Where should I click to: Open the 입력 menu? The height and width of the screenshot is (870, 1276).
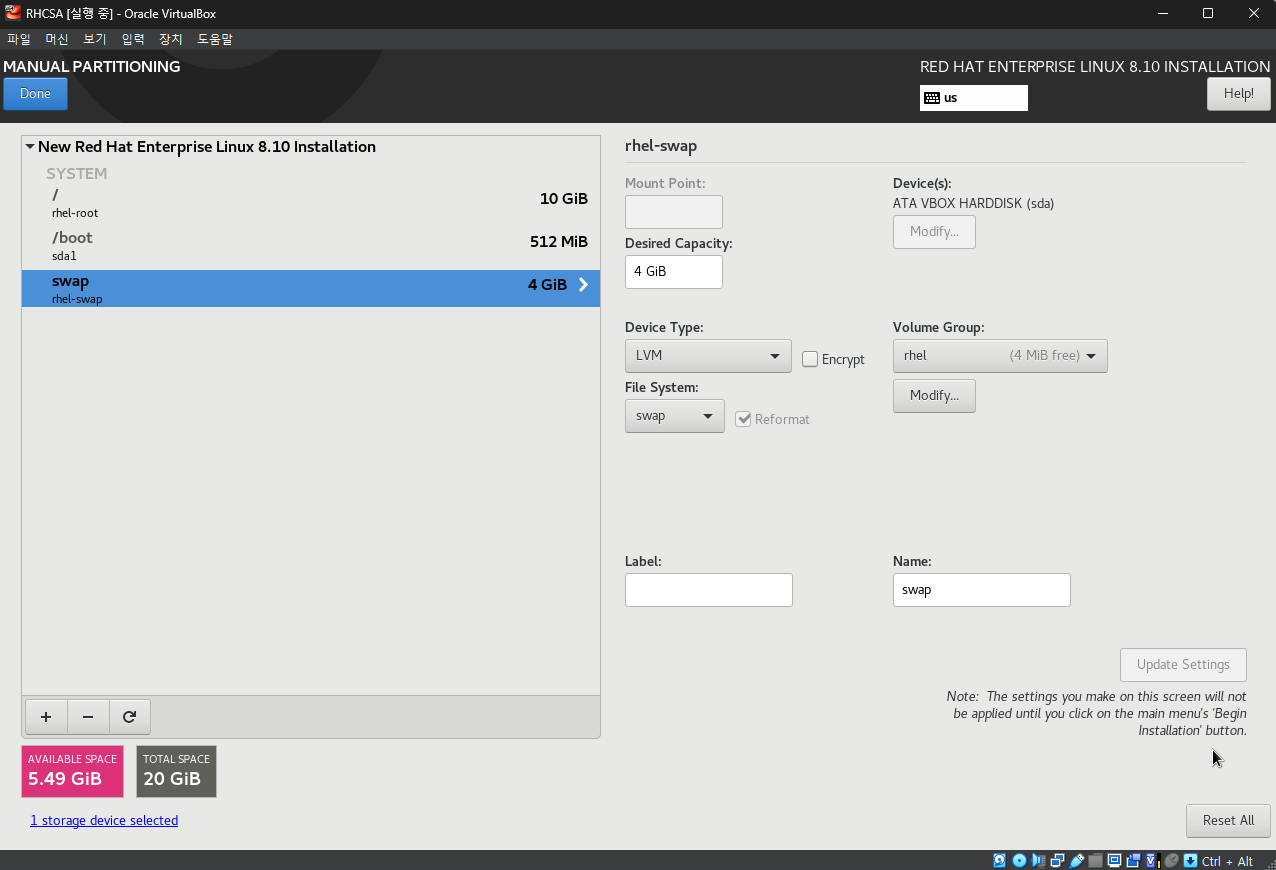click(x=133, y=39)
